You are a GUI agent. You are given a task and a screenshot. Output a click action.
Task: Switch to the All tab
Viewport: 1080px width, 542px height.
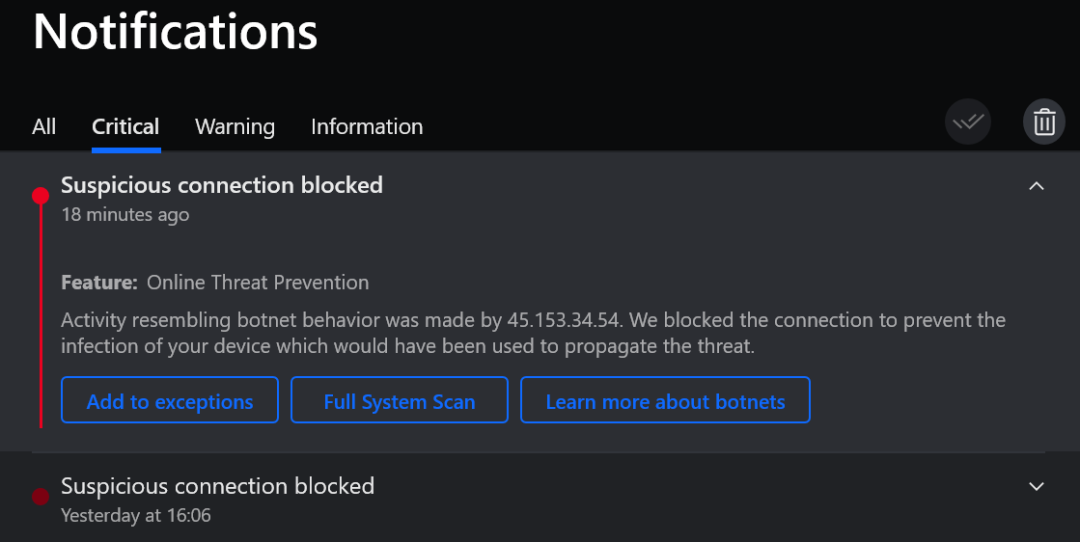(44, 127)
